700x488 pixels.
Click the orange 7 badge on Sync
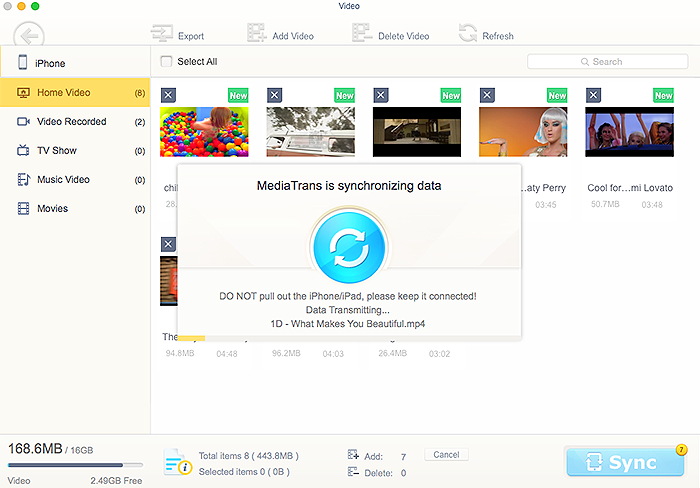click(681, 450)
